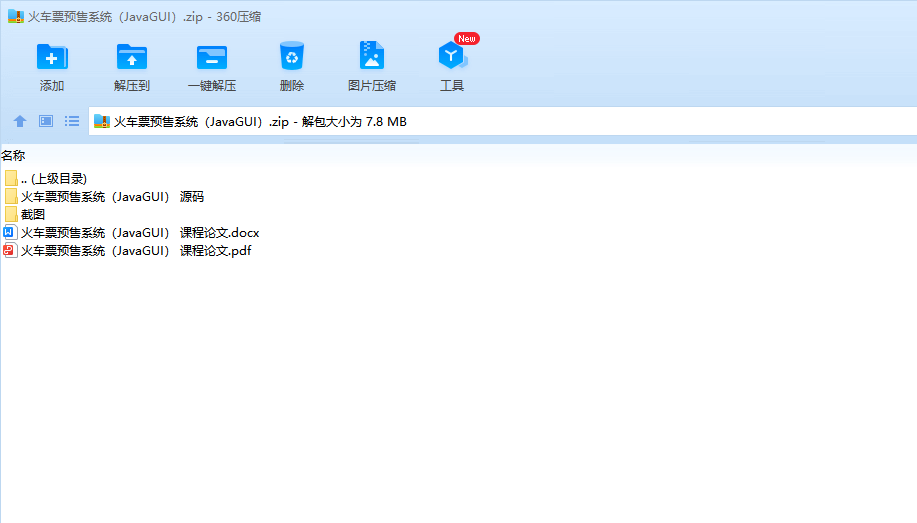Click the 一键解压 one-click extract icon
The width and height of the screenshot is (917, 523).
pyautogui.click(x=212, y=57)
